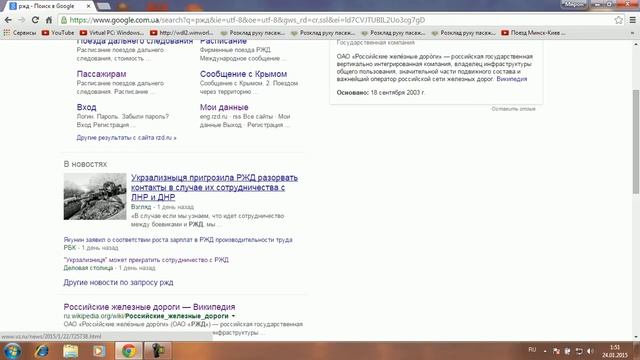The width and height of the screenshot is (640, 360).
Task: Open the Сообщение с Крымом sitelink
Action: coord(243,74)
